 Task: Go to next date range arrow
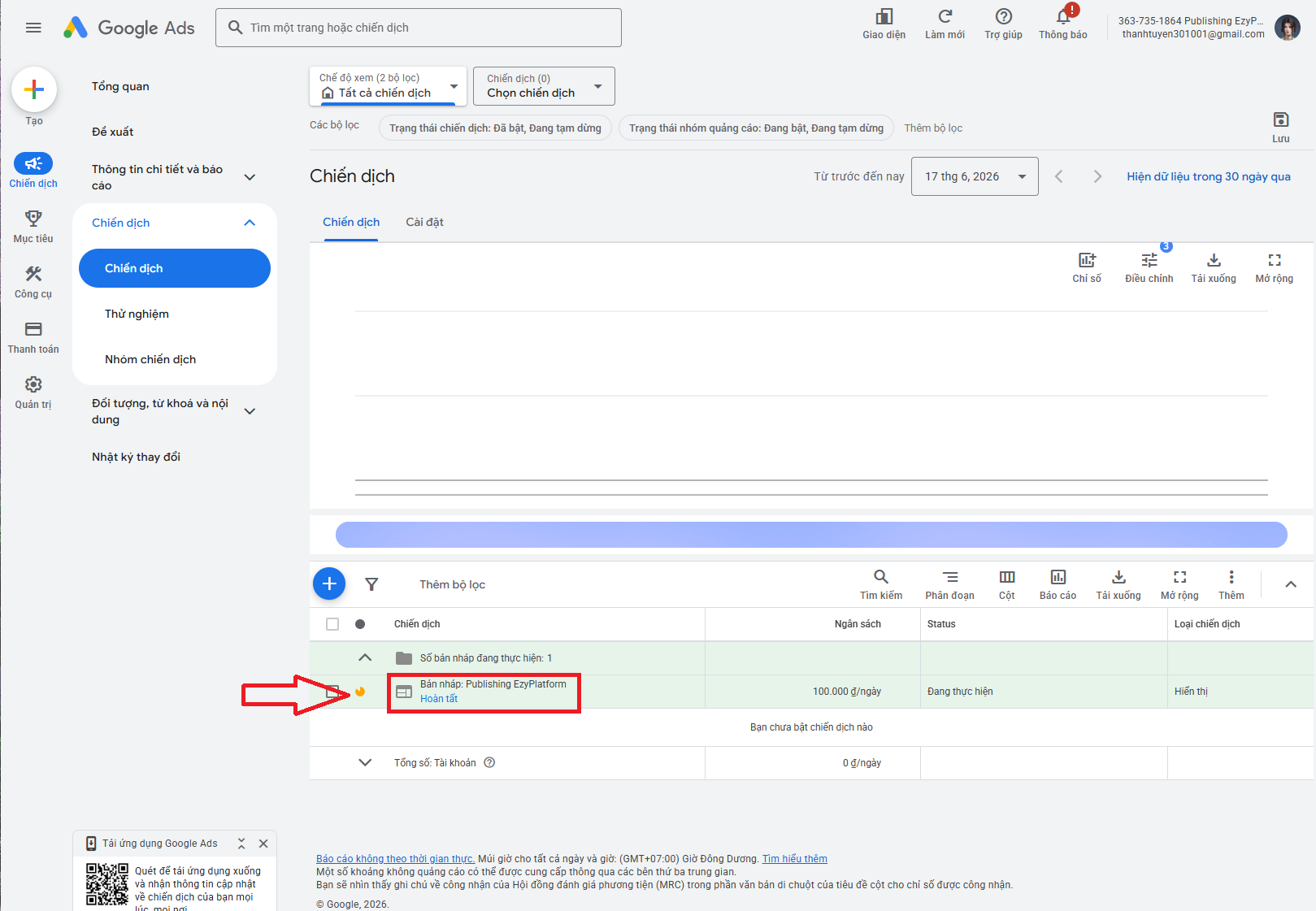[1097, 176]
